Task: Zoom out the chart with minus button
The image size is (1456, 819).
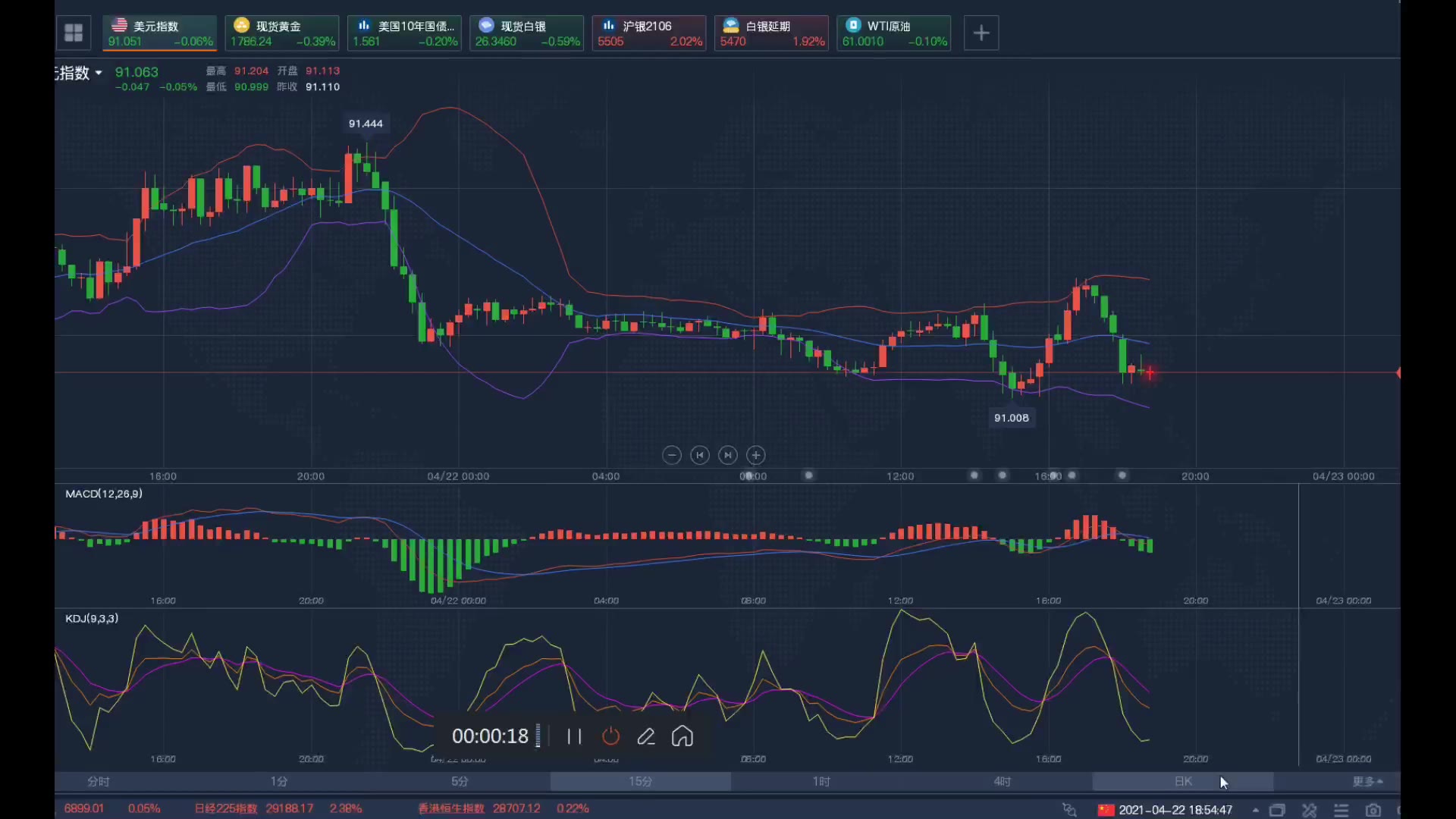Action: 672,455
